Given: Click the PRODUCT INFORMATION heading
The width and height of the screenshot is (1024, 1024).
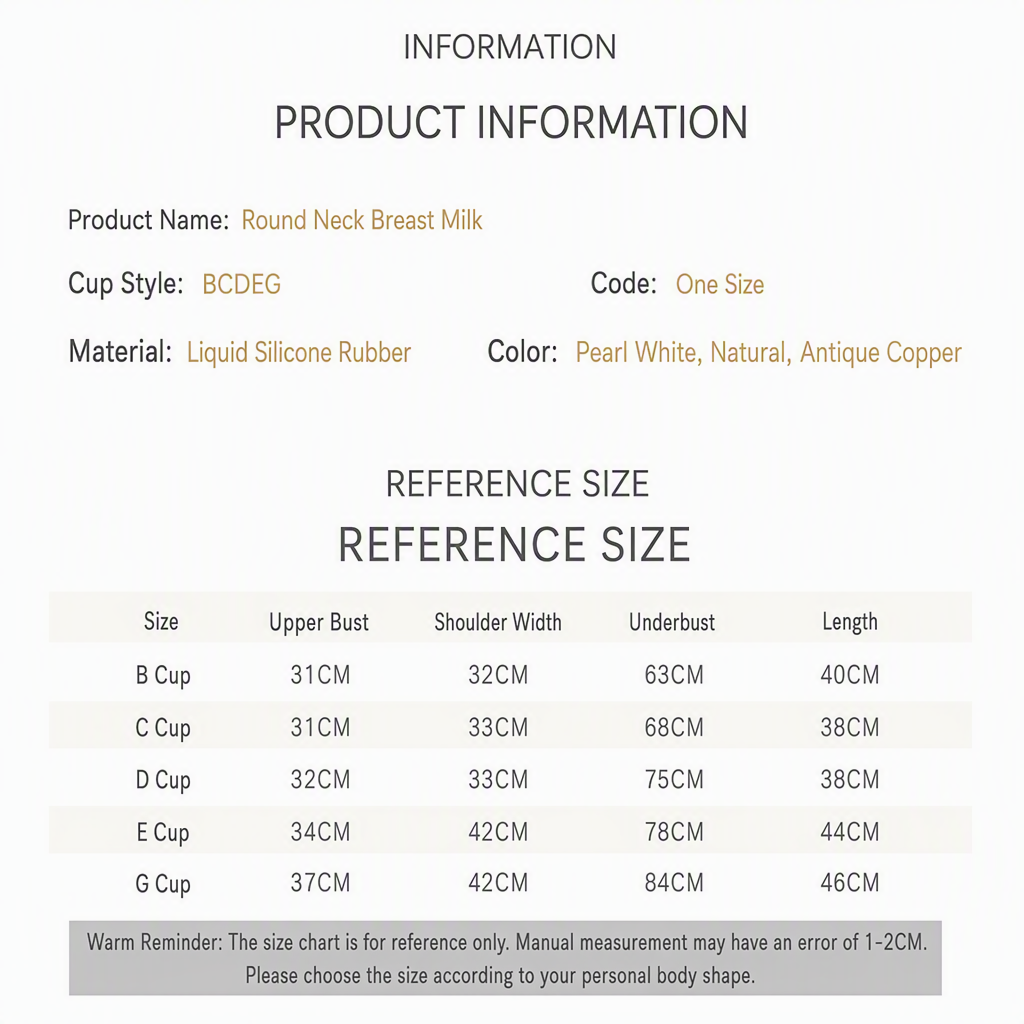Looking at the screenshot, I should (511, 122).
